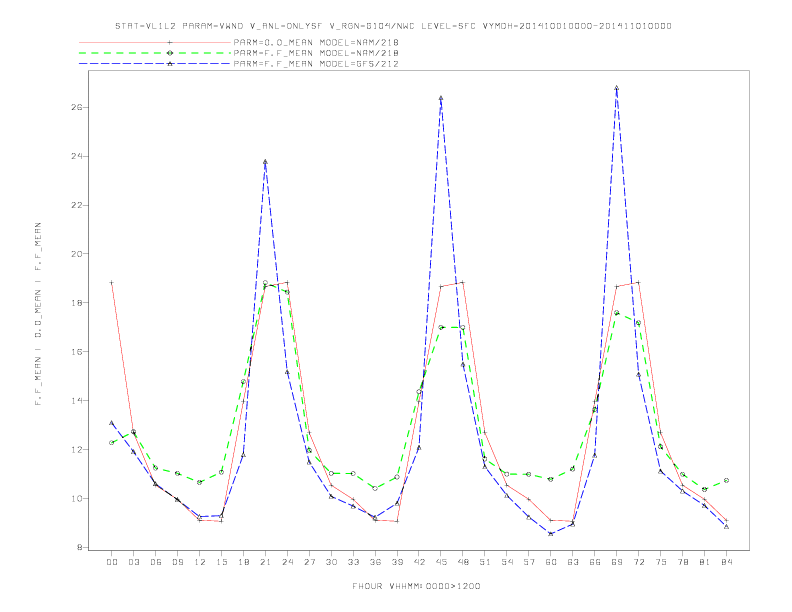The image size is (792, 612).
Task: Click x-axis tick label 00
Action: [x=112, y=562]
